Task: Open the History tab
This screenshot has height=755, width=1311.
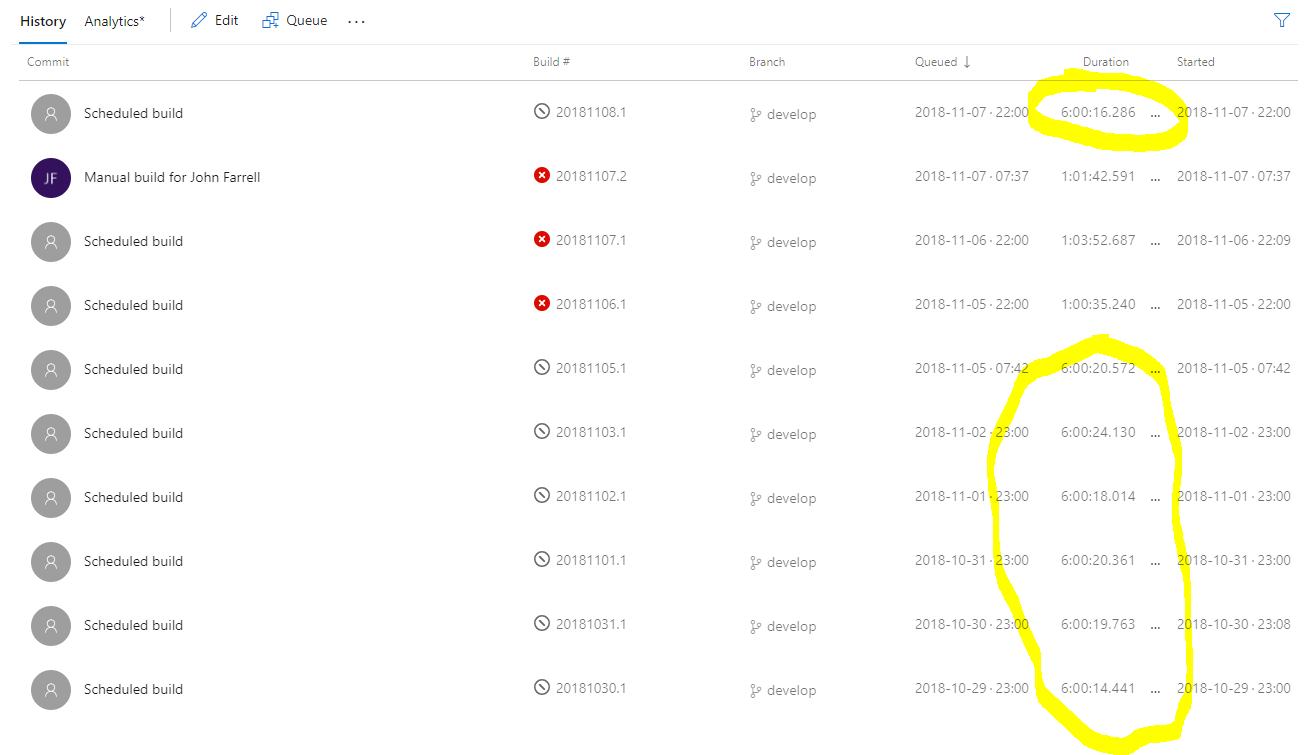Action: tap(43, 21)
